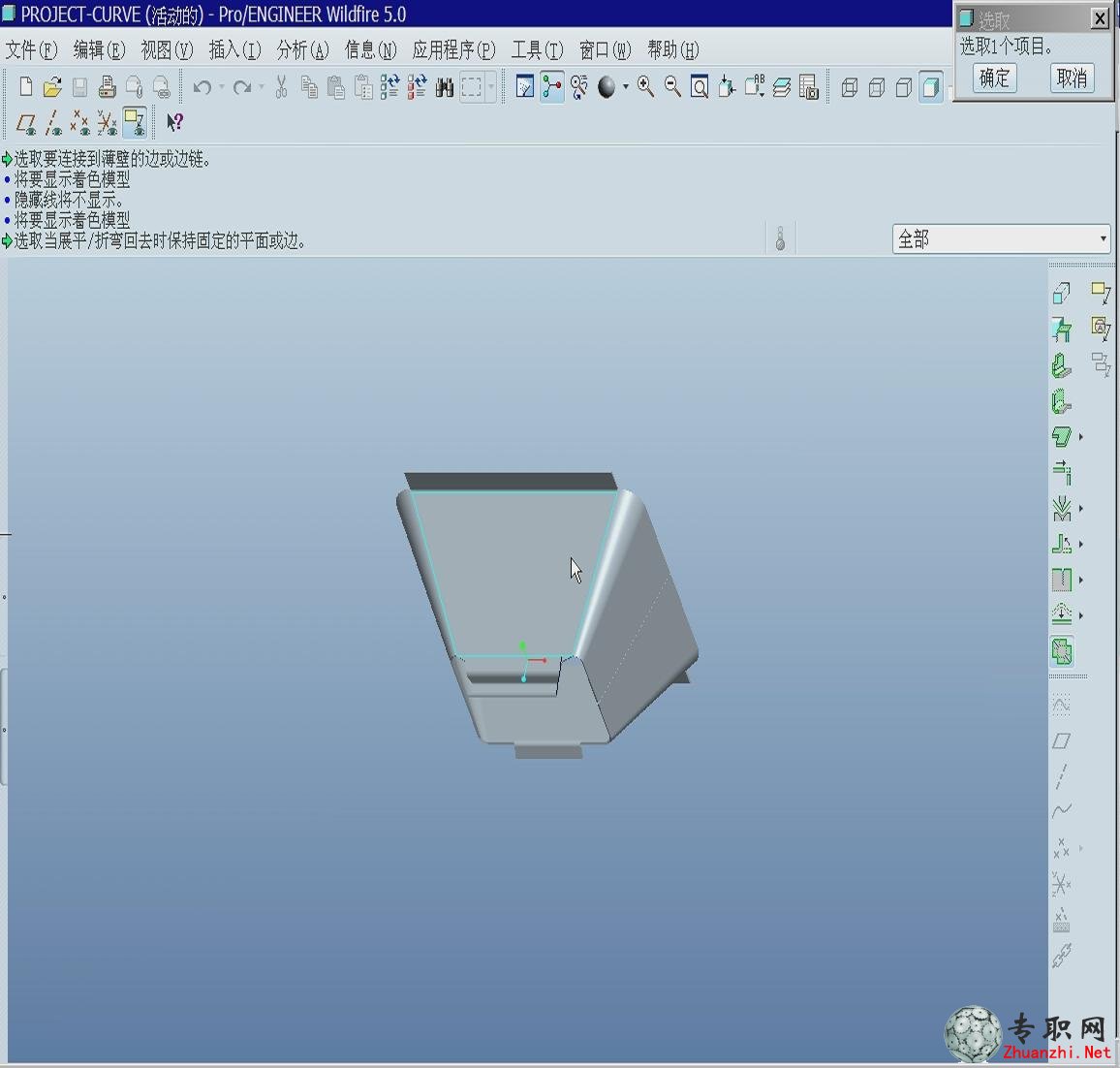This screenshot has width=1120, height=1068.
Task: Expand the Bend tool flyout arrow
Action: (x=1081, y=509)
